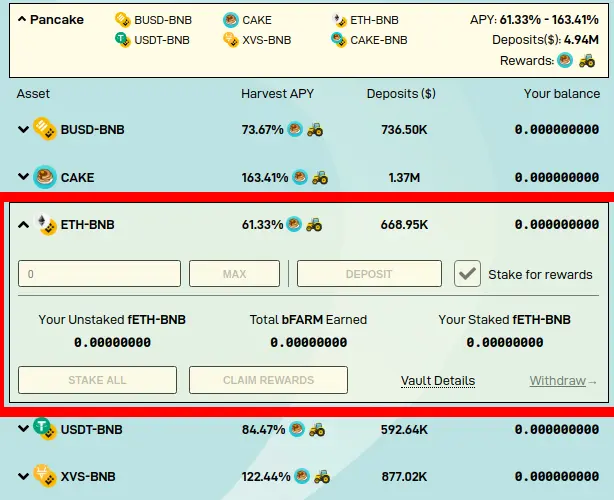
Task: Click the XVS-BNB icon in the Pancake header
Action: pyautogui.click(x=231, y=40)
